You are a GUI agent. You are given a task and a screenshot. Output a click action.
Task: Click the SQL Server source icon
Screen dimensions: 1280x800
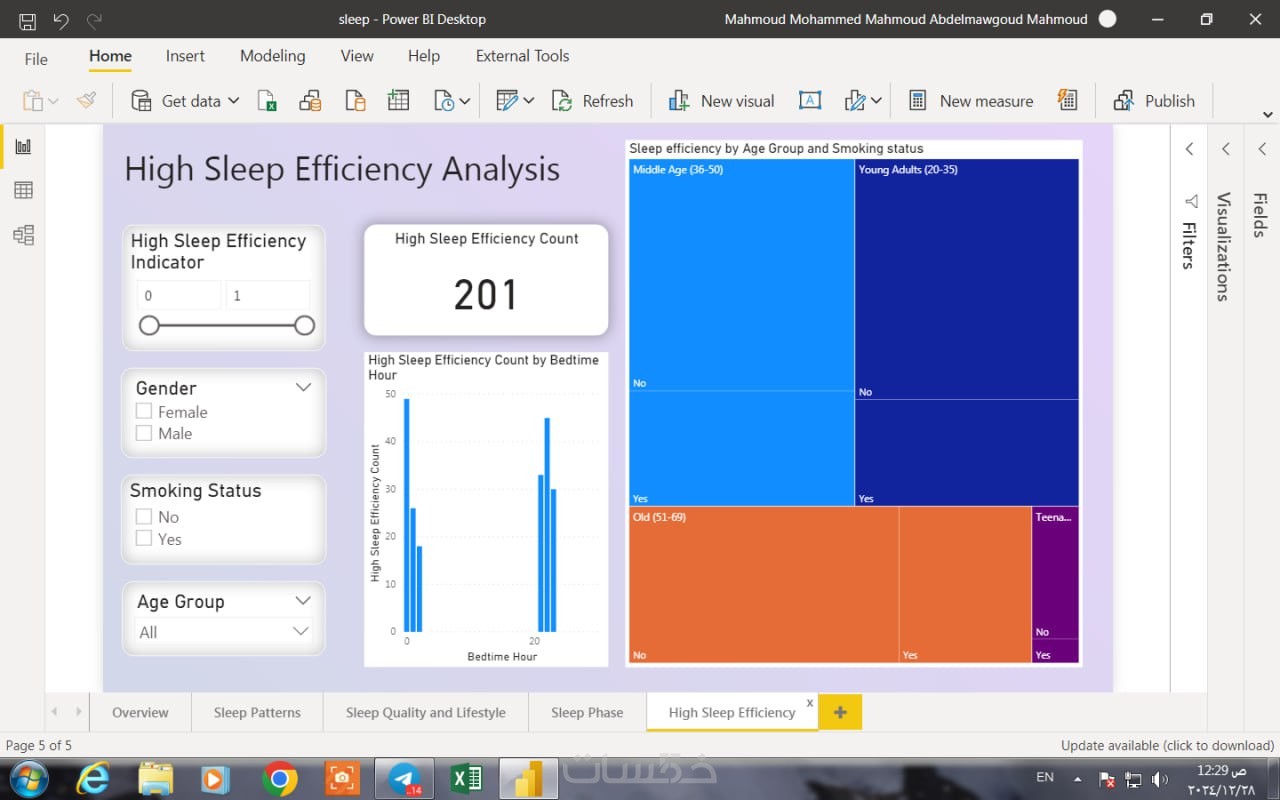[355, 100]
